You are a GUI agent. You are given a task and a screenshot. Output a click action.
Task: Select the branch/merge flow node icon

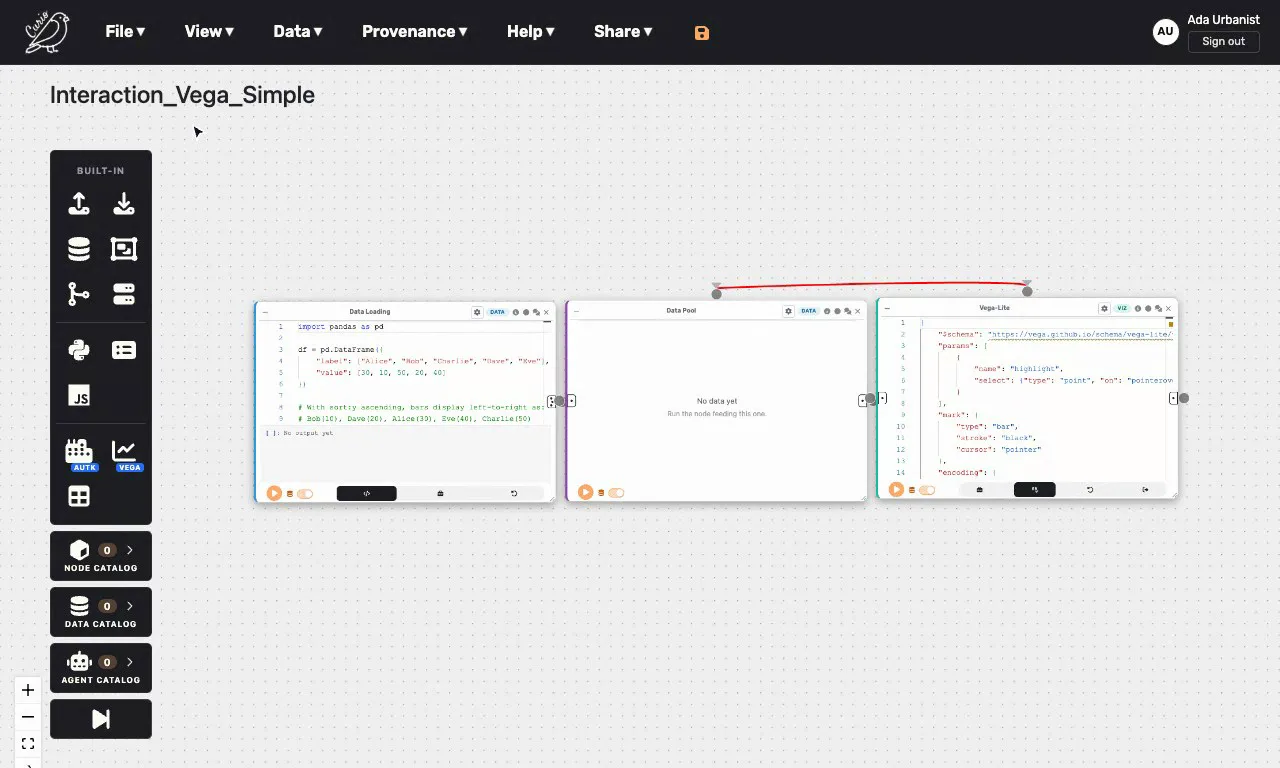(79, 294)
